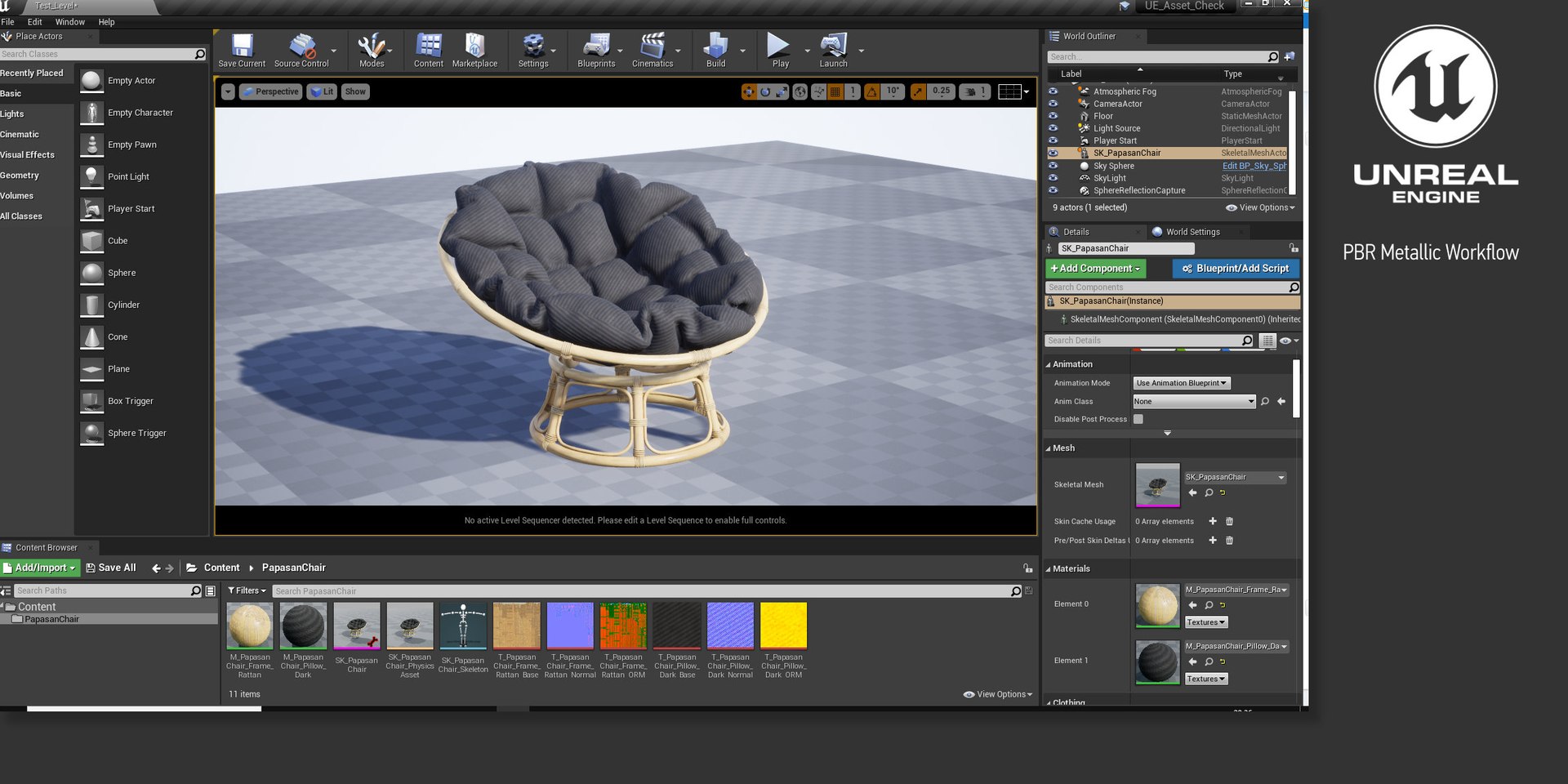Toggle visibility of the Light Source actor
This screenshot has height=784, width=1568.
[1053, 128]
